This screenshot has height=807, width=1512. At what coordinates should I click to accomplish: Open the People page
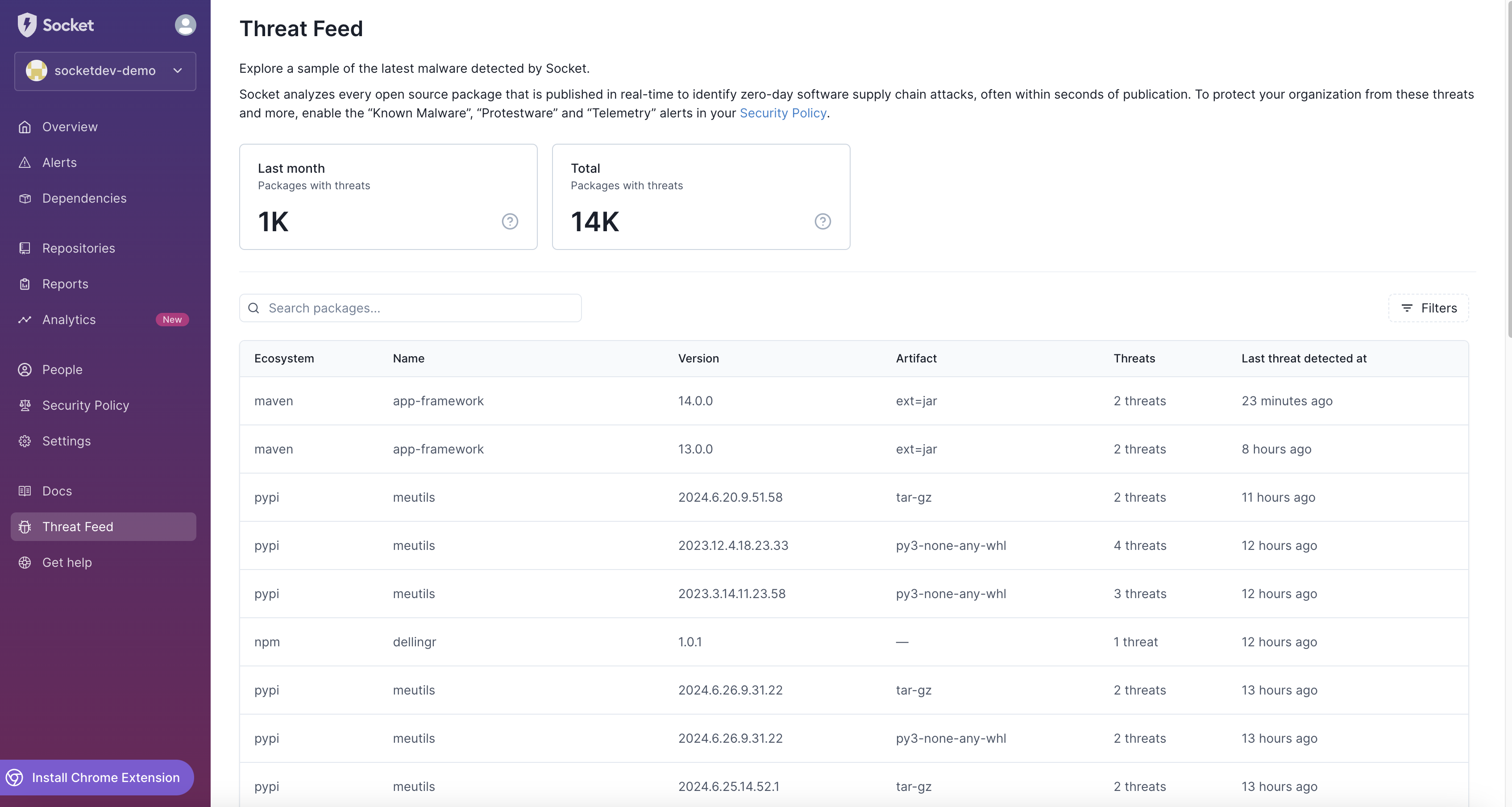tap(103, 370)
